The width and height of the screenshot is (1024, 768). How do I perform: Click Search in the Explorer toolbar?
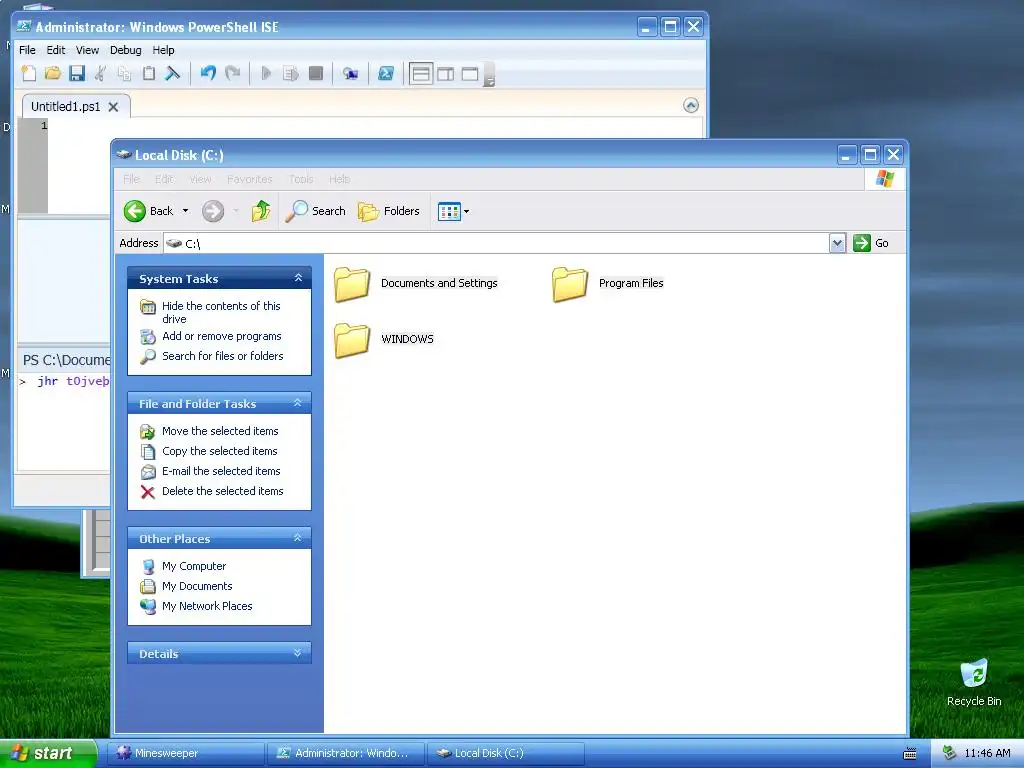315,211
